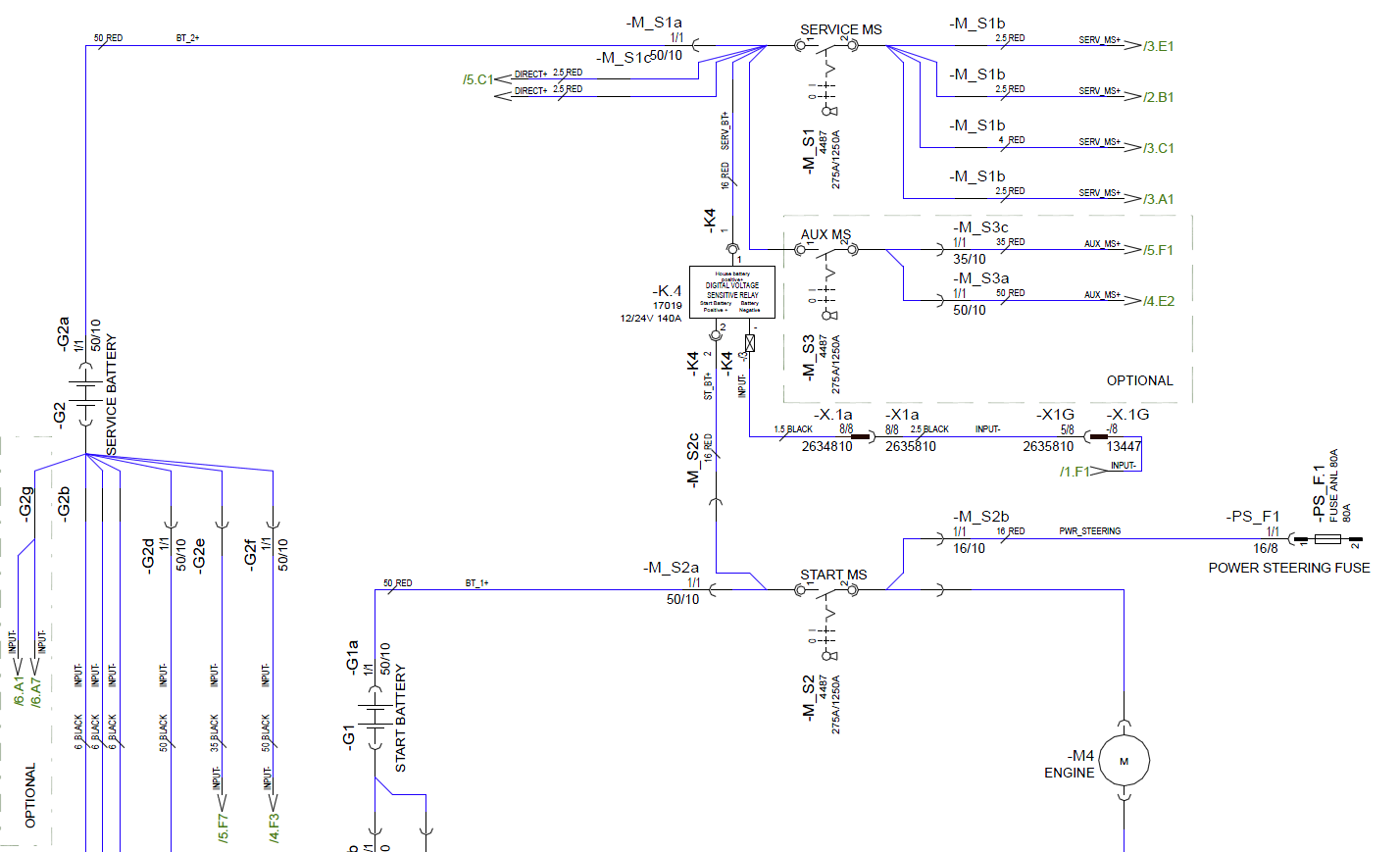Follow the /3.E1 cross-reference

tap(1159, 46)
